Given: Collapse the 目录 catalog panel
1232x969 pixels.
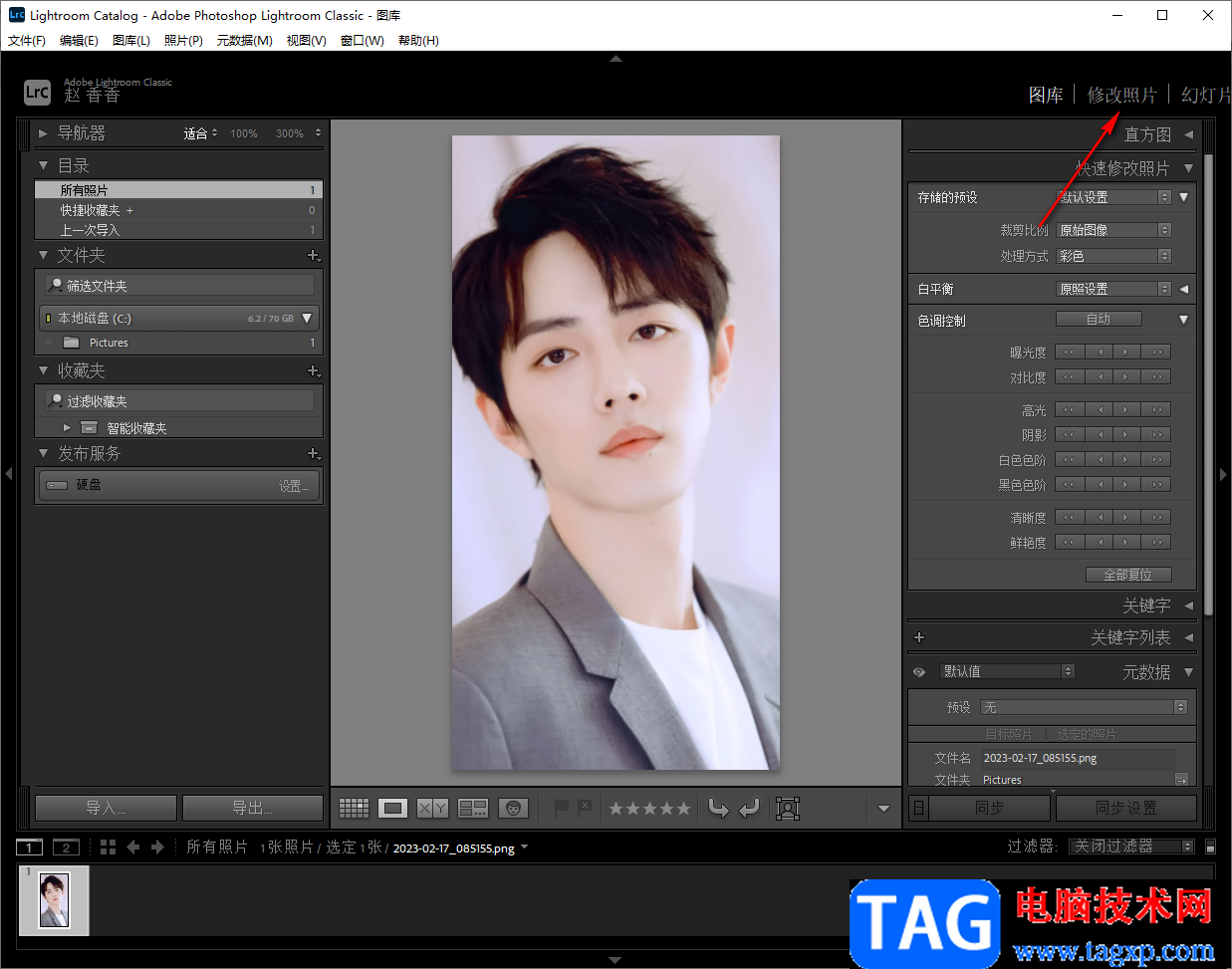Looking at the screenshot, I should (x=43, y=165).
